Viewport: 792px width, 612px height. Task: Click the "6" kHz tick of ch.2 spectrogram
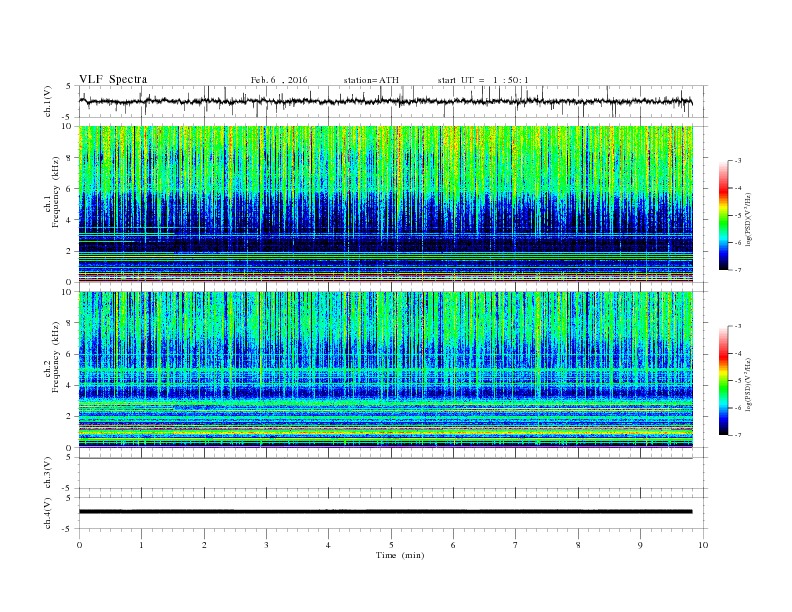(70, 354)
